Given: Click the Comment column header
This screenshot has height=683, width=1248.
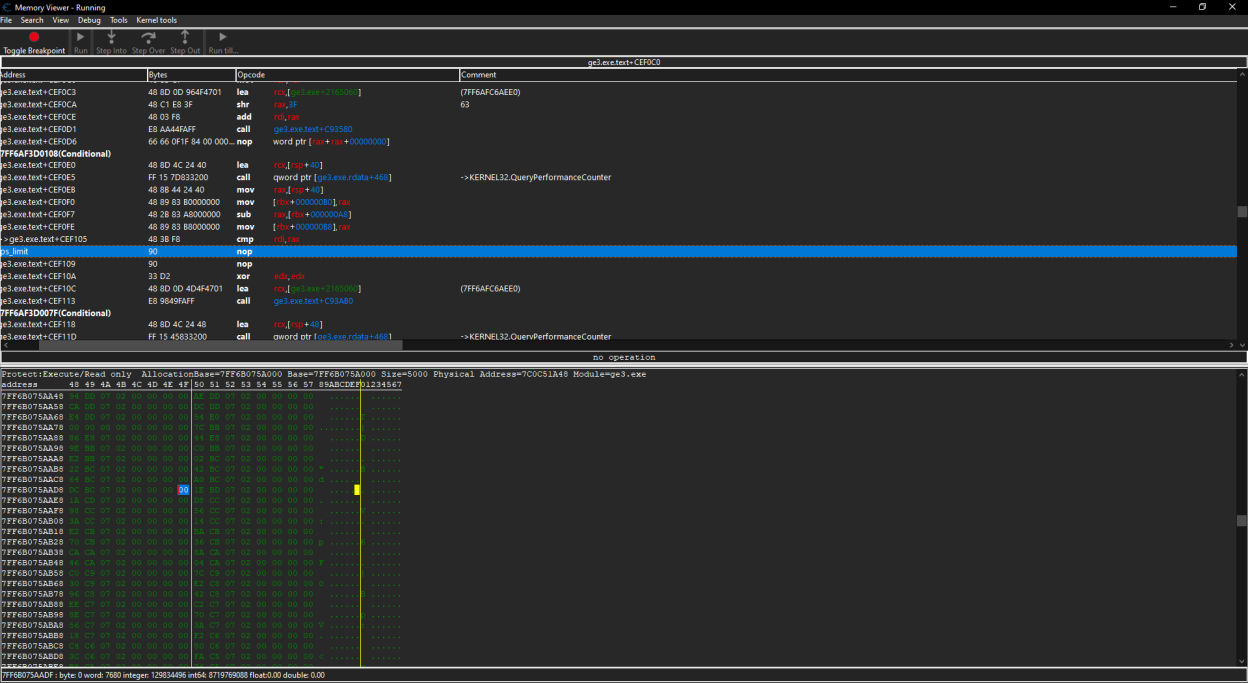Looking at the screenshot, I should coord(848,75).
